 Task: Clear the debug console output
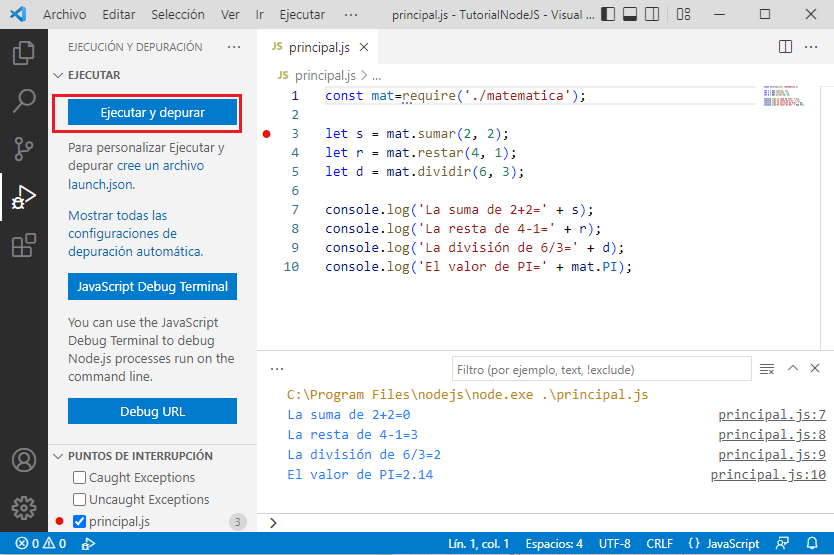766,369
